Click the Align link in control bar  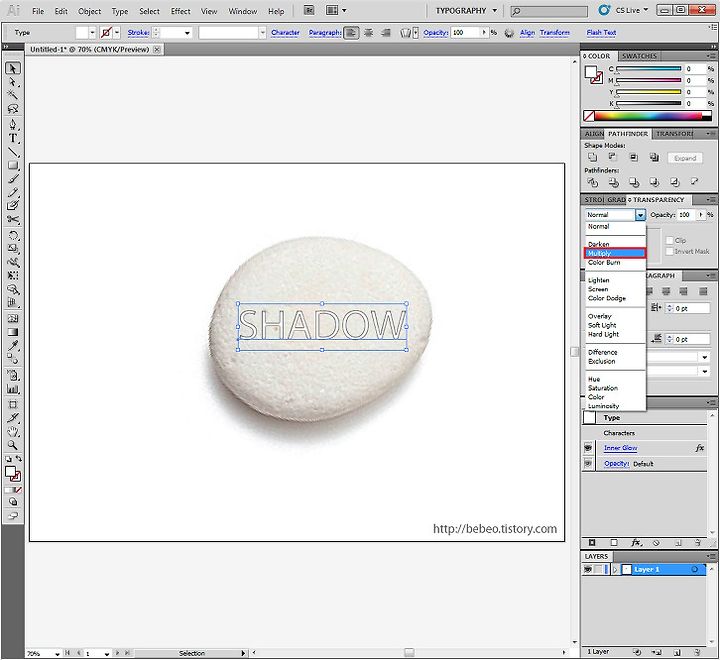[527, 33]
